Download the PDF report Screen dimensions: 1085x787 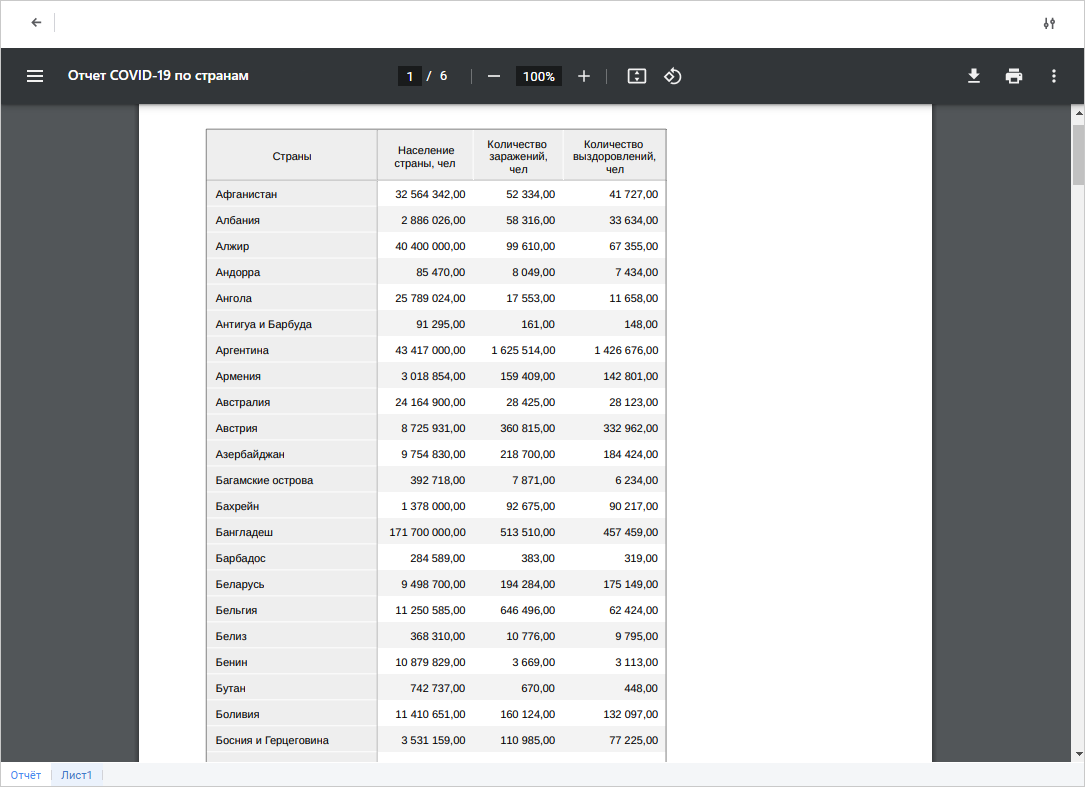[x=973, y=76]
